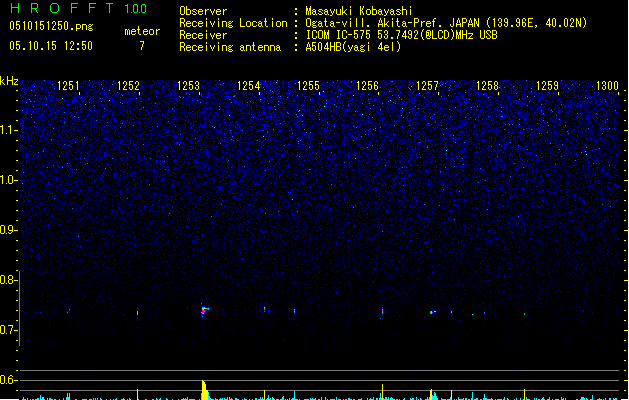Click the 1259 time axis label

click(547, 86)
